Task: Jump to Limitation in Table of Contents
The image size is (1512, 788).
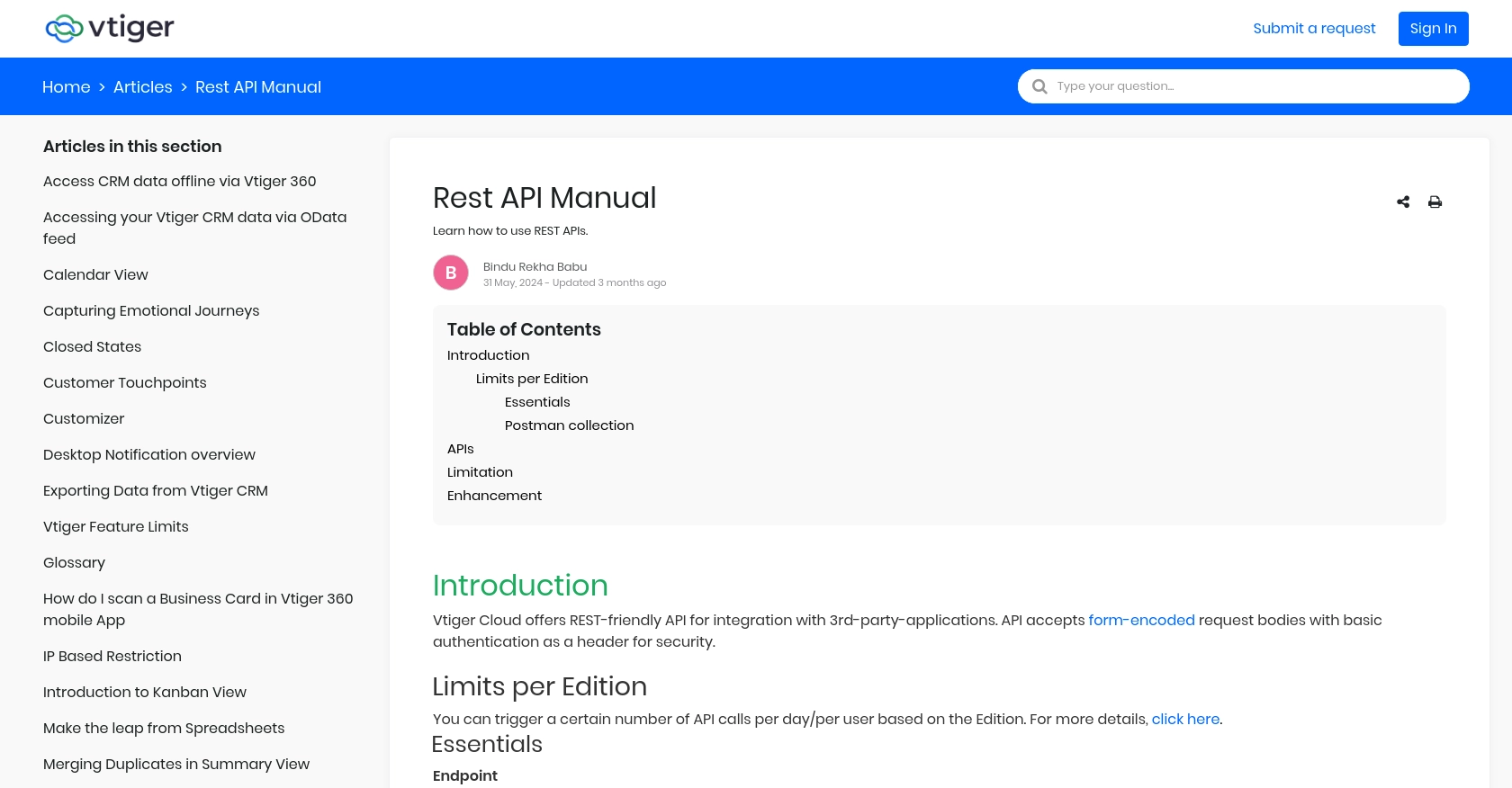Action: tap(480, 472)
